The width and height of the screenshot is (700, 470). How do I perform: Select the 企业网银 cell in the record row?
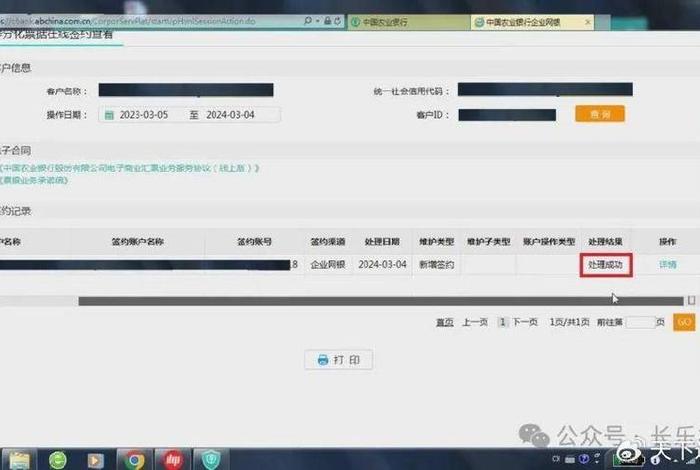[328, 265]
